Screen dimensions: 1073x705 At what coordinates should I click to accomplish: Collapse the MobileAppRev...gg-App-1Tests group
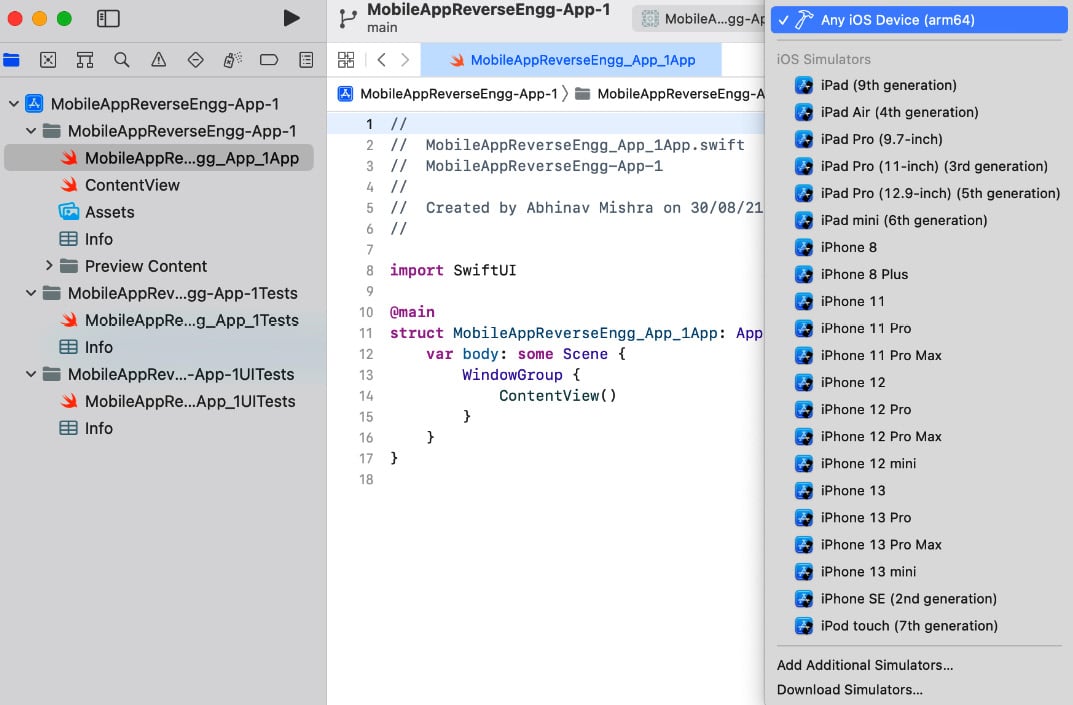coord(31,293)
